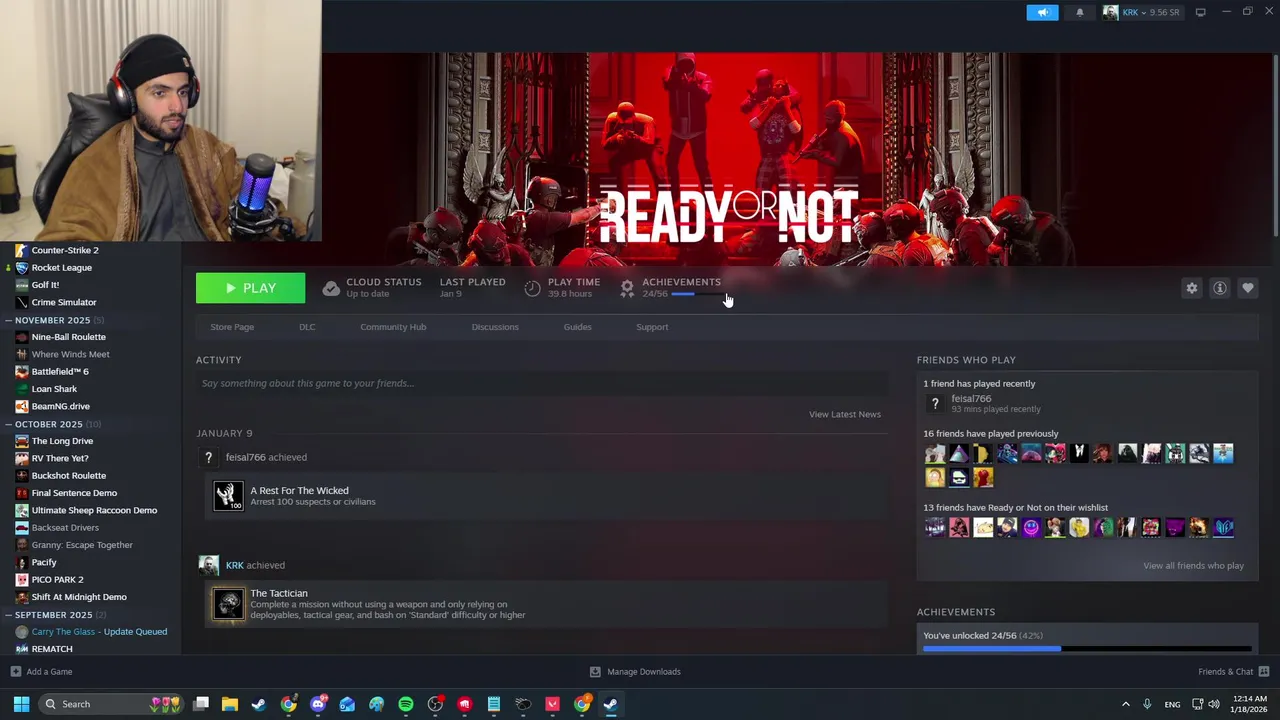Check the Cloud Status icon

click(331, 288)
